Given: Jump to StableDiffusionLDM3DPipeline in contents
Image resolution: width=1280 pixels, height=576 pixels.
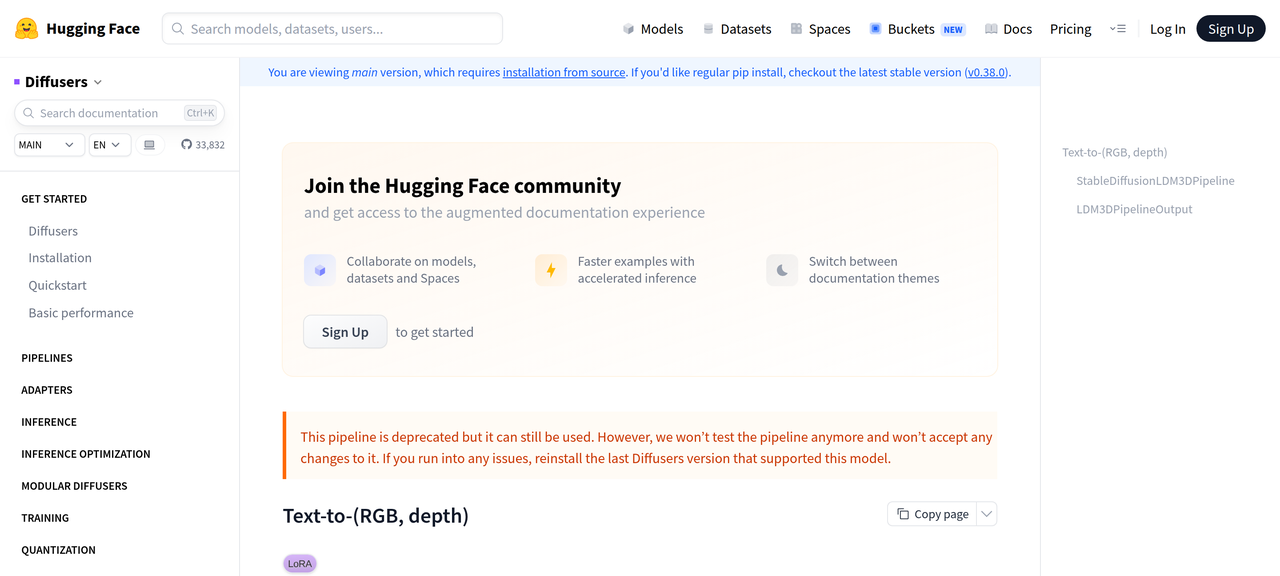Looking at the screenshot, I should 1155,181.
